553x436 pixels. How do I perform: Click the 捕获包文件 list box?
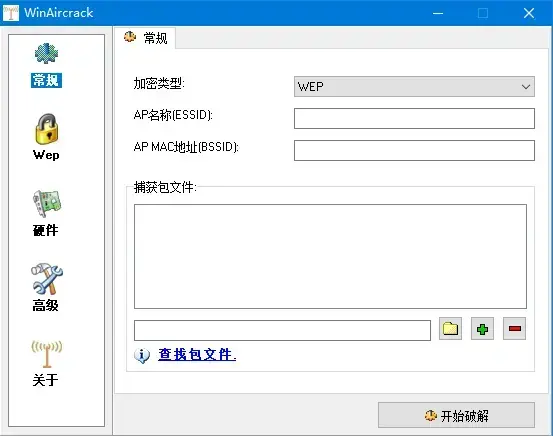point(330,256)
